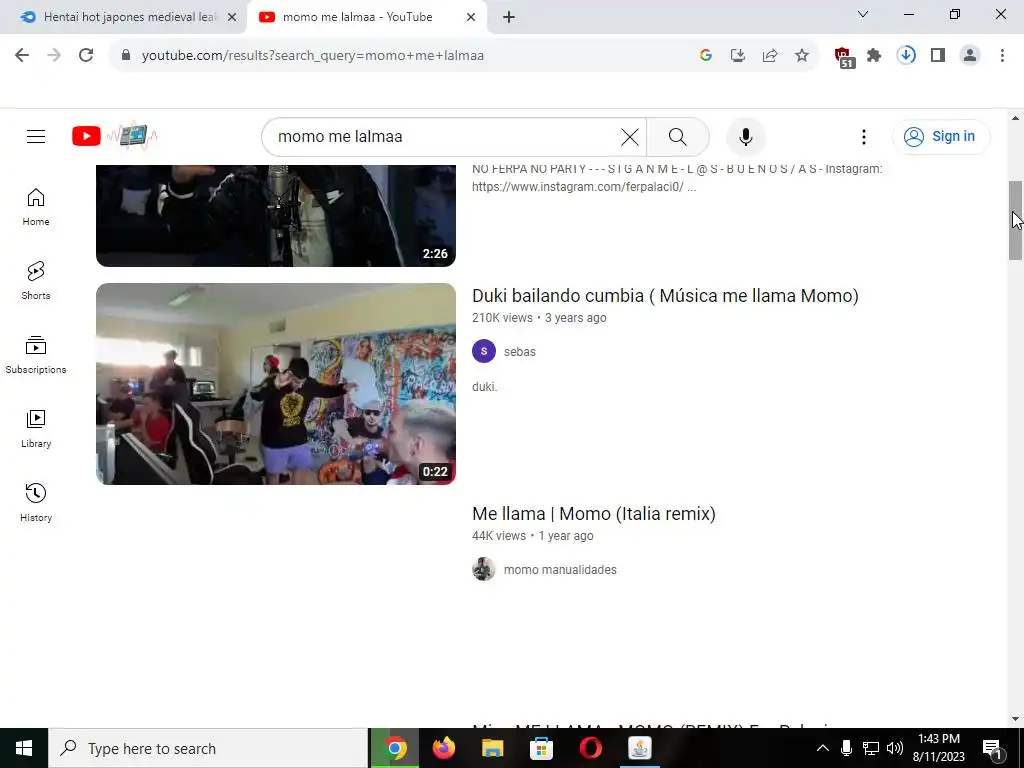Click inside the YouTube search field

(444, 137)
